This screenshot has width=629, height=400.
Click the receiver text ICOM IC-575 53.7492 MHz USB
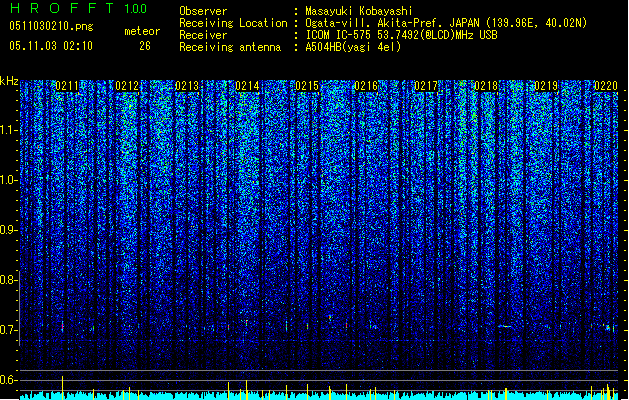(x=401, y=35)
